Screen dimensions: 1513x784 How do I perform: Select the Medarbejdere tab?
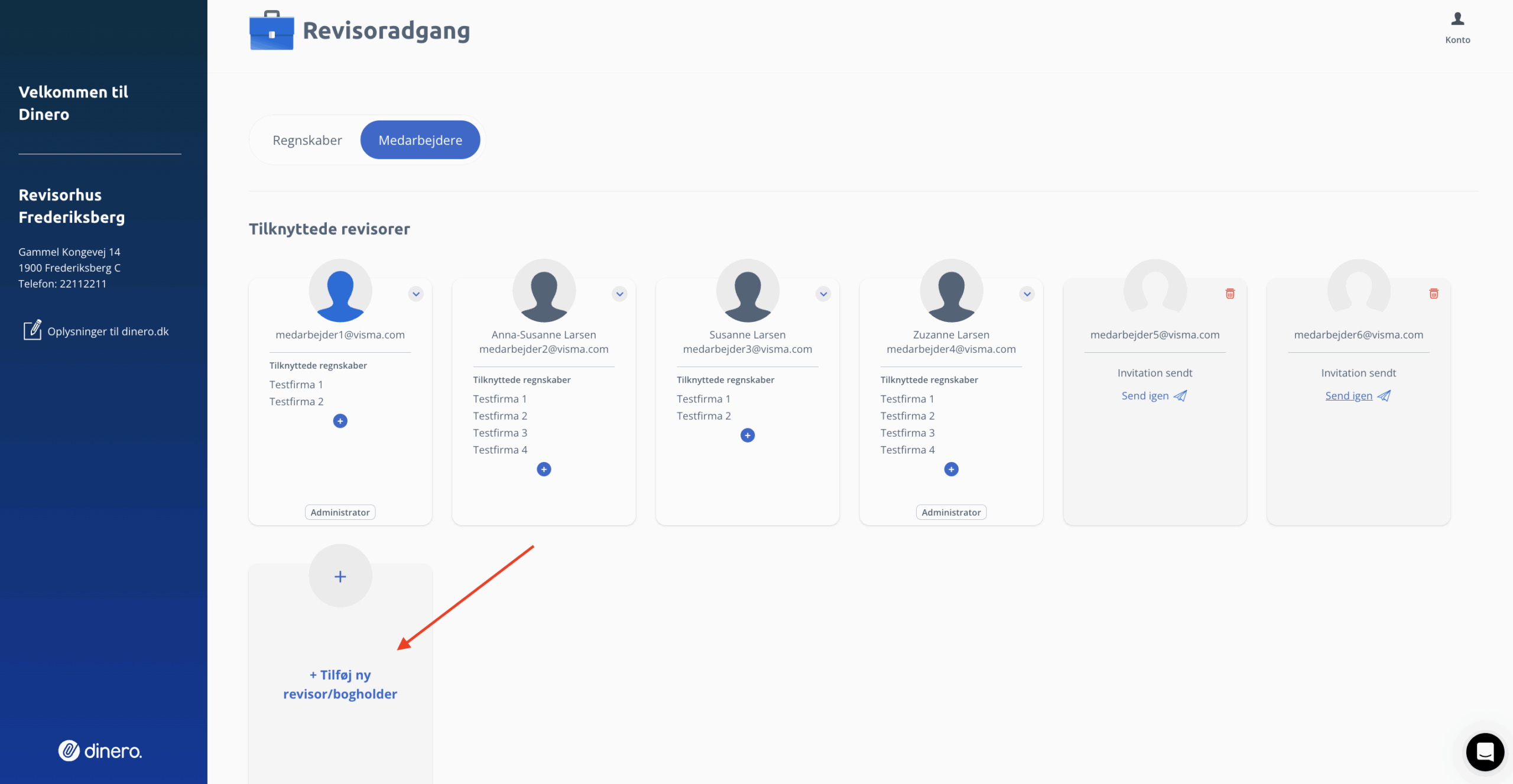(x=420, y=140)
